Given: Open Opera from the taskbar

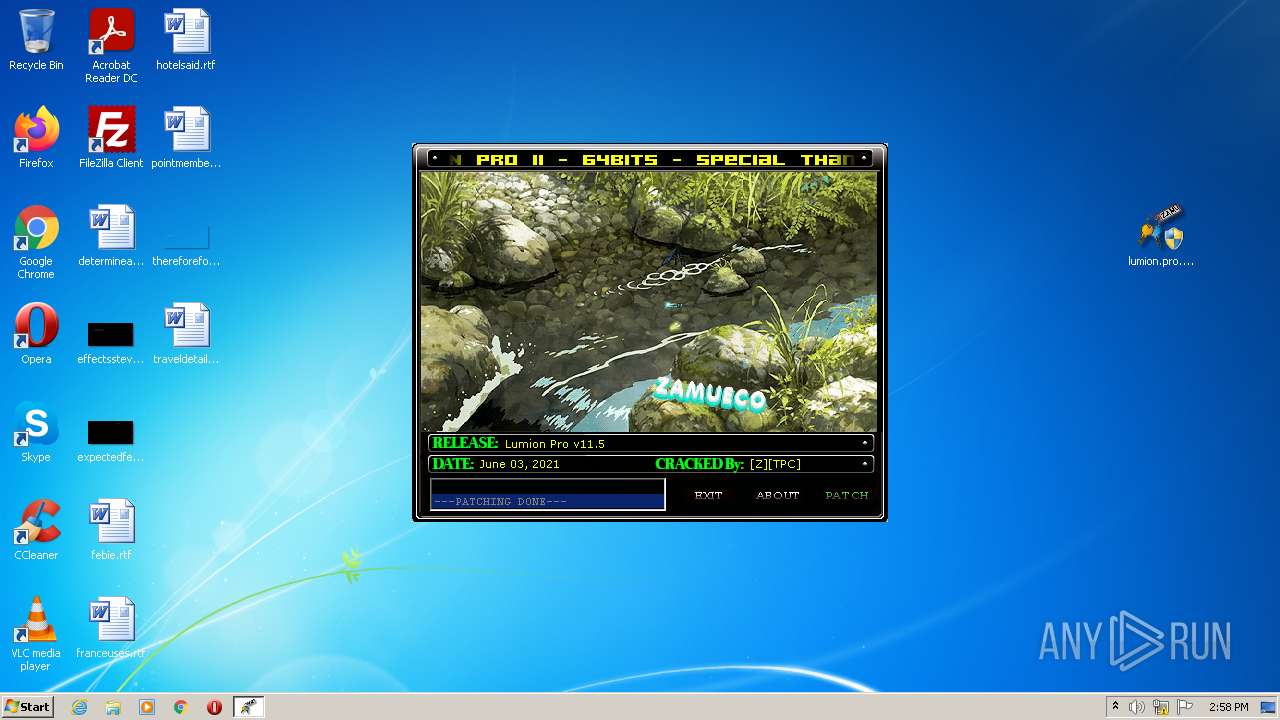Looking at the screenshot, I should [214, 707].
